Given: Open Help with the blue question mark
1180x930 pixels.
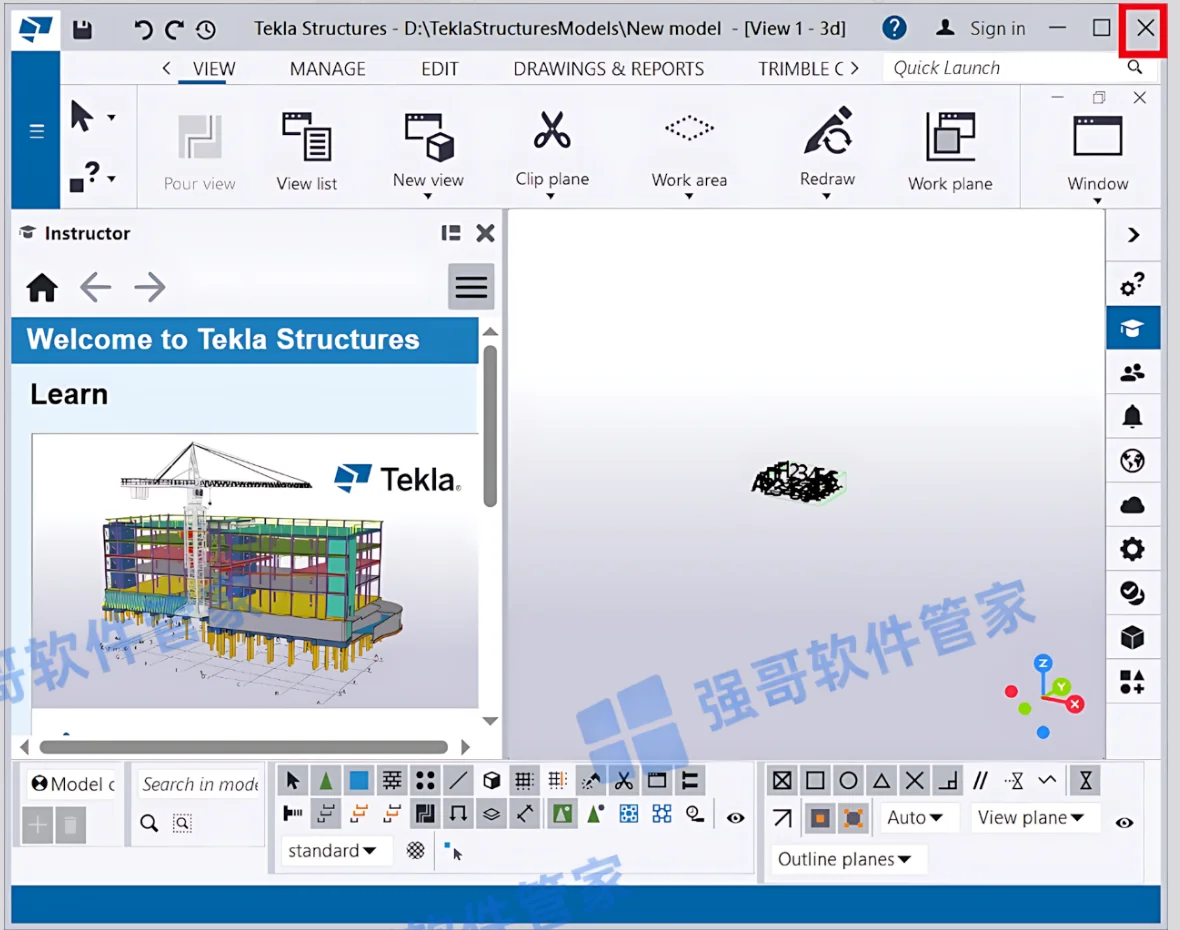Looking at the screenshot, I should [894, 28].
